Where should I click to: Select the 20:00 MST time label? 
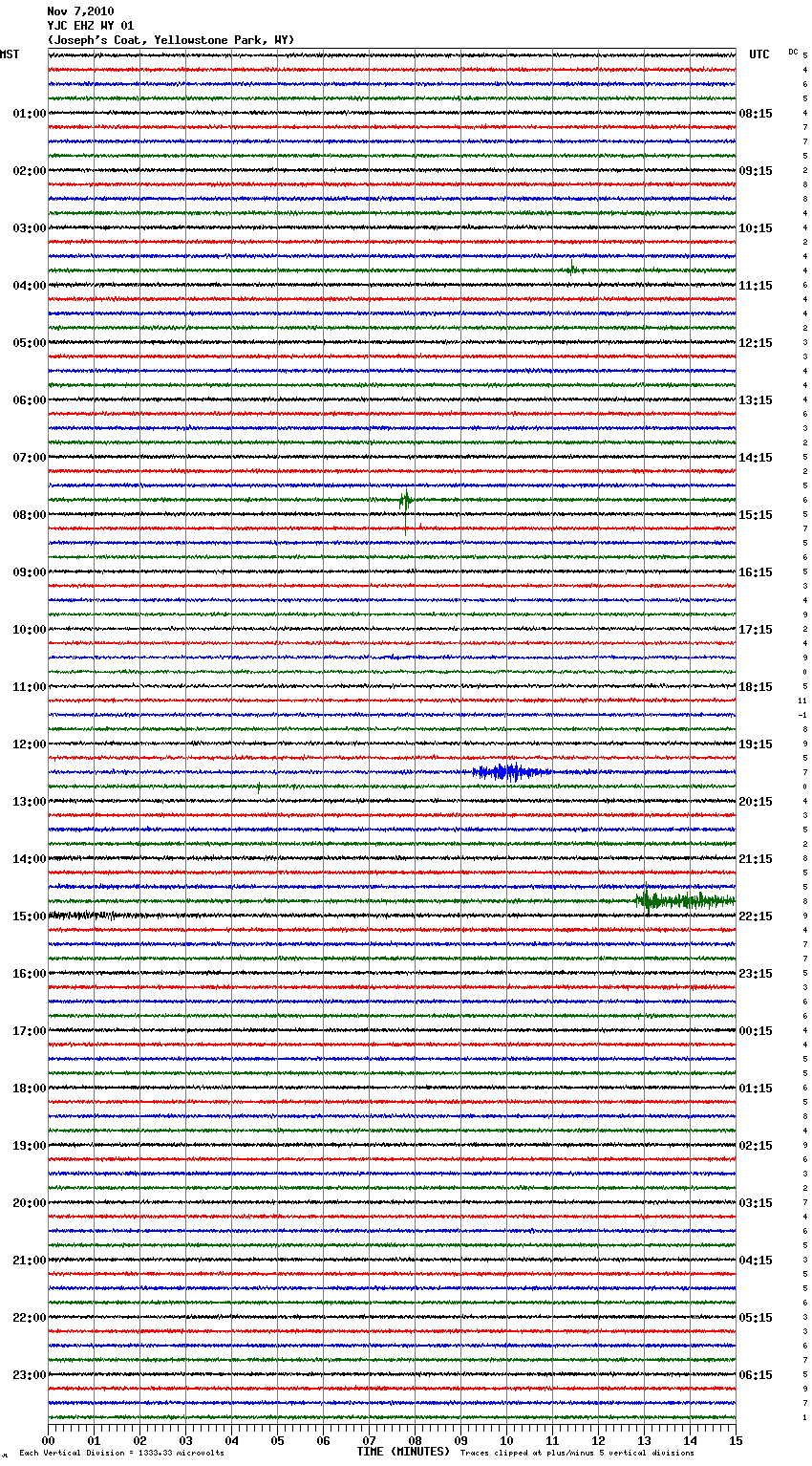click(30, 1203)
